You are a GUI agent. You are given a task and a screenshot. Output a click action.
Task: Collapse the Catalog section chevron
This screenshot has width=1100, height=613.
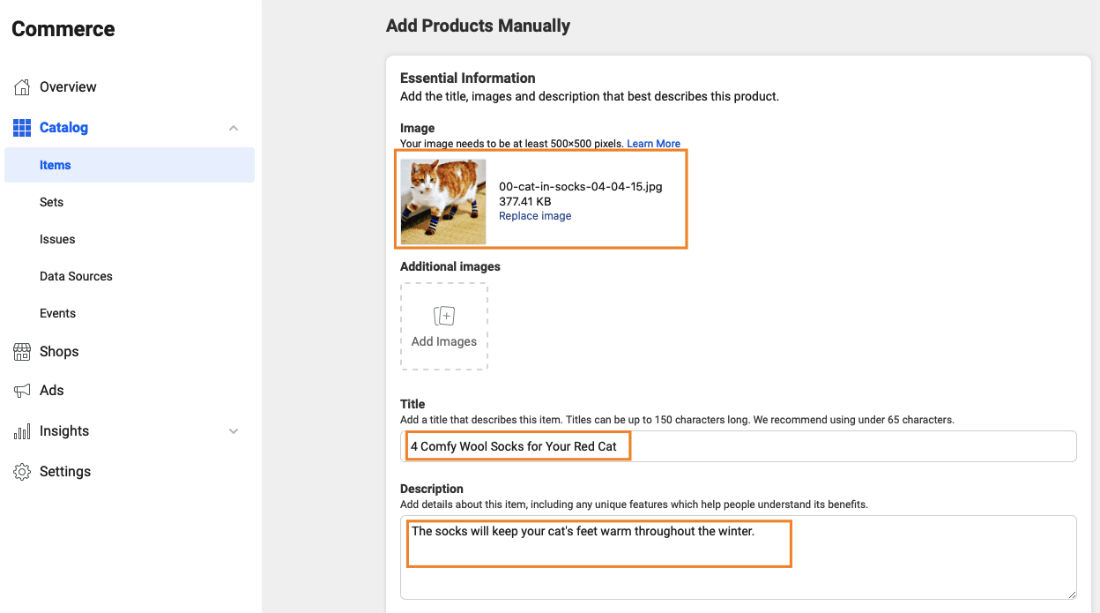coord(233,127)
